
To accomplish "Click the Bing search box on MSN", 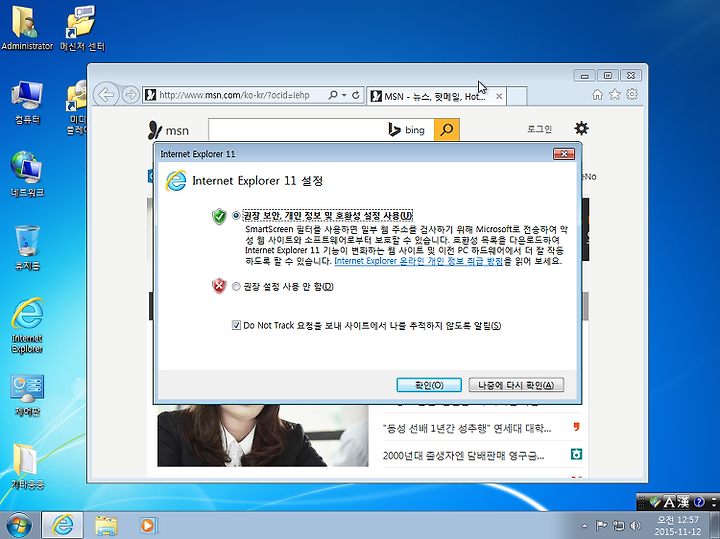I will click(296, 130).
